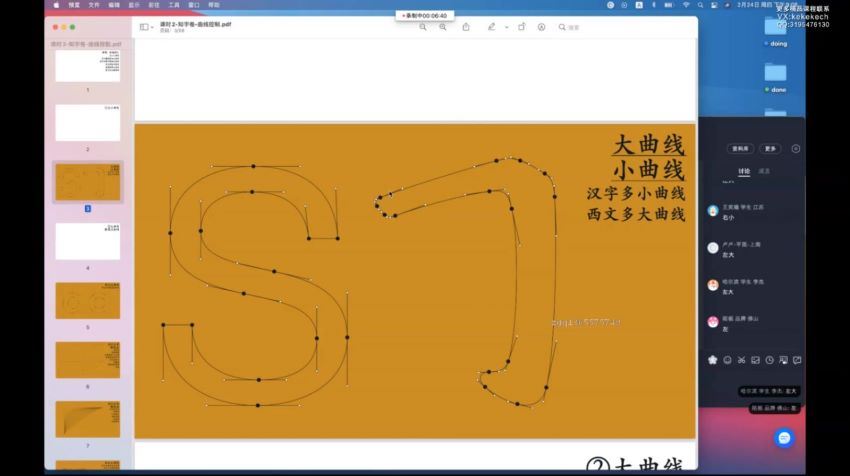Click the battery icon in menu bar
Image resolution: width=850 pixels, height=476 pixels.
coord(668,5)
